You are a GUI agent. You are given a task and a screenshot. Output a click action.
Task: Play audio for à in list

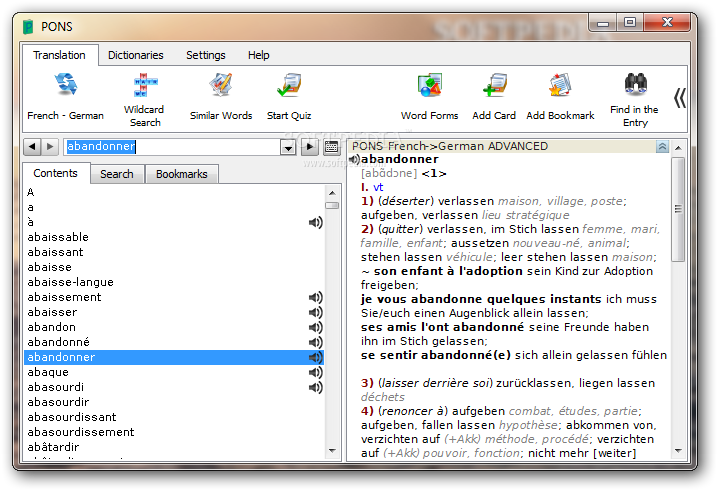[x=315, y=223]
